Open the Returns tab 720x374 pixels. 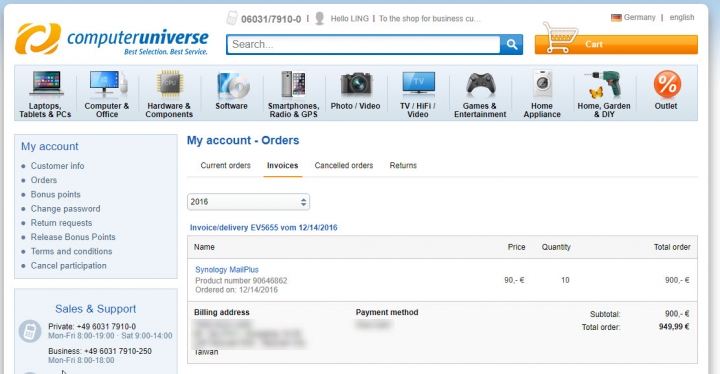(x=403, y=165)
